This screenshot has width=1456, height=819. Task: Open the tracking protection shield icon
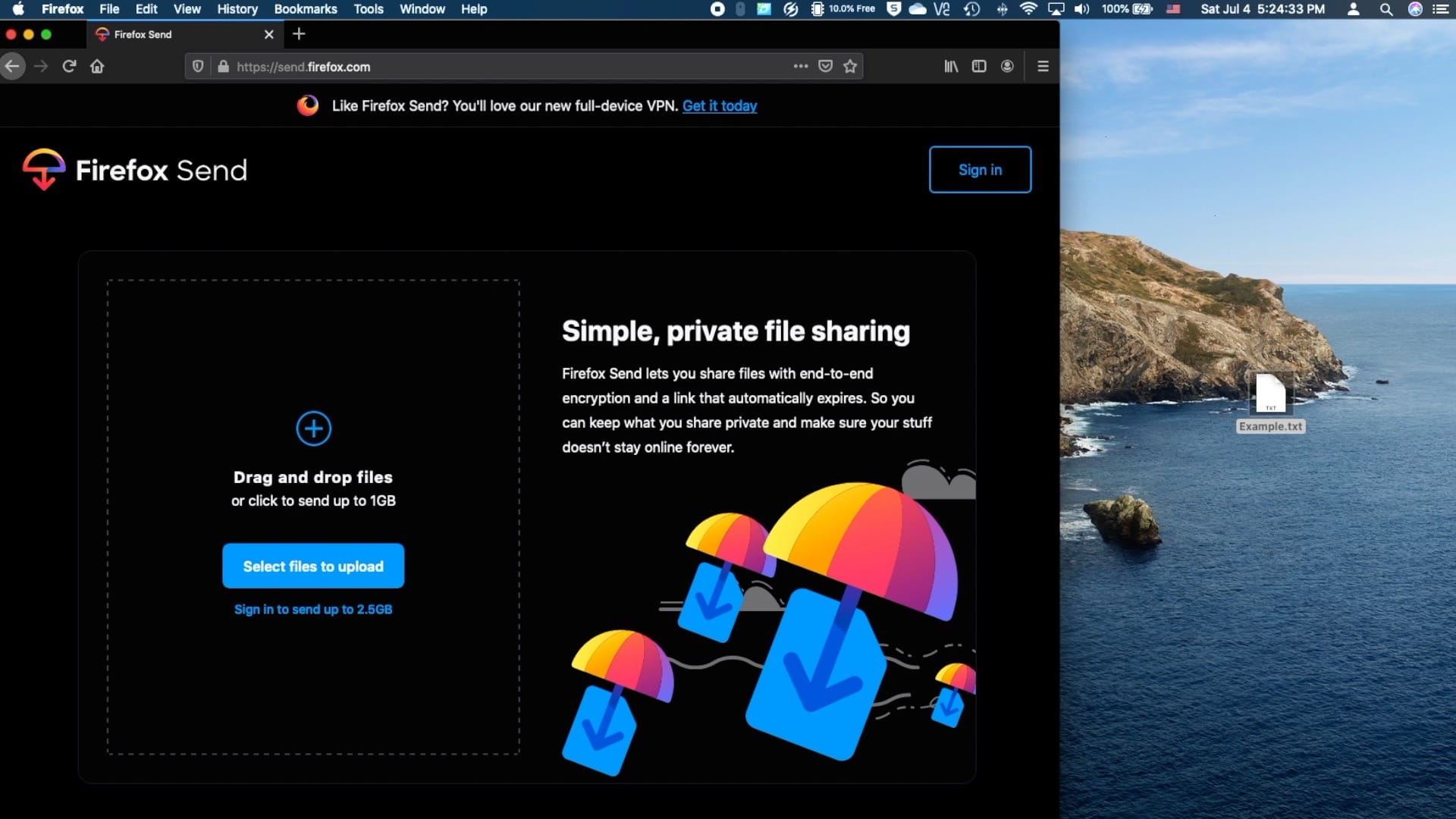198,67
